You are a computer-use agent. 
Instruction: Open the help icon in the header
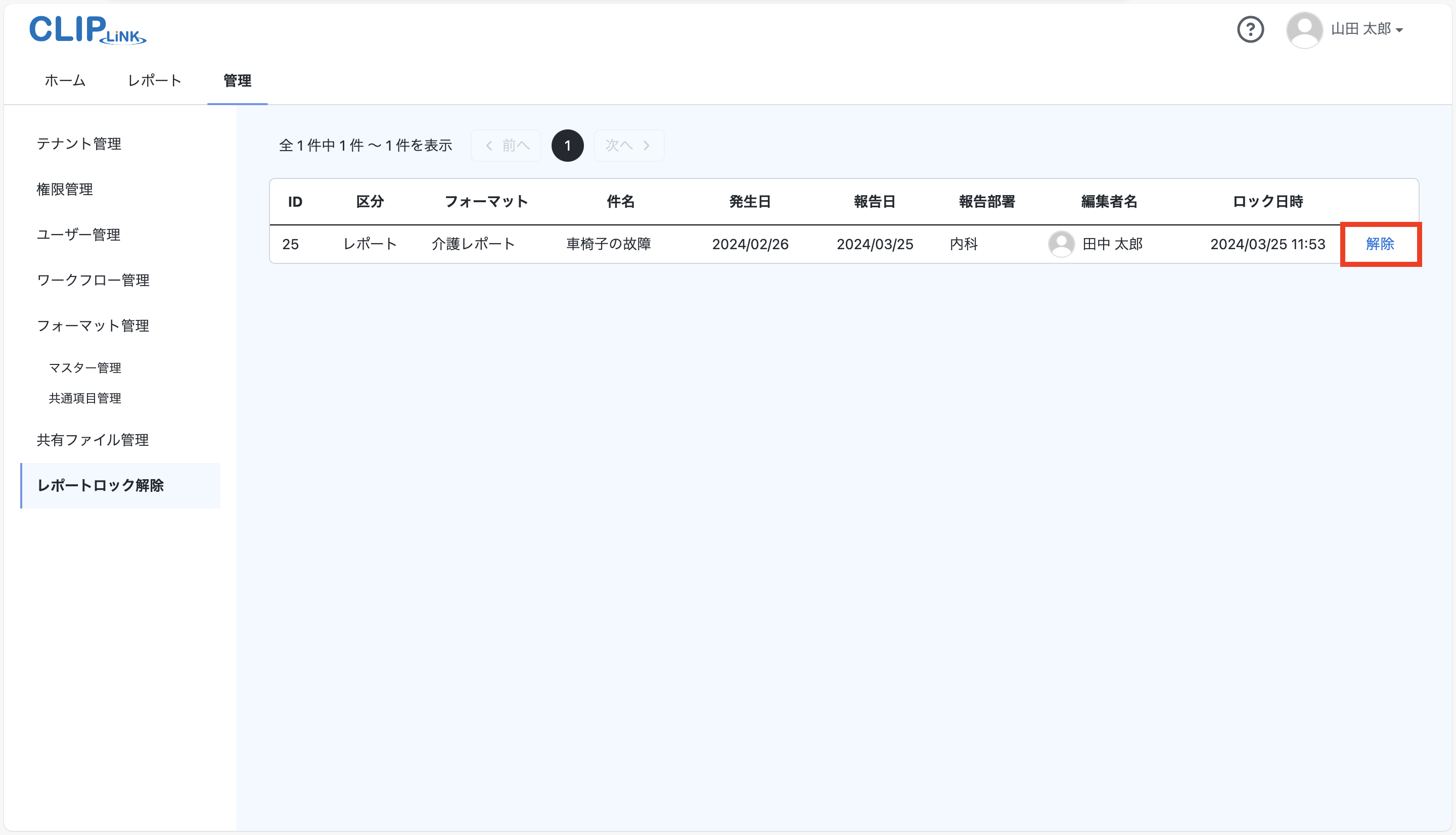[x=1250, y=29]
